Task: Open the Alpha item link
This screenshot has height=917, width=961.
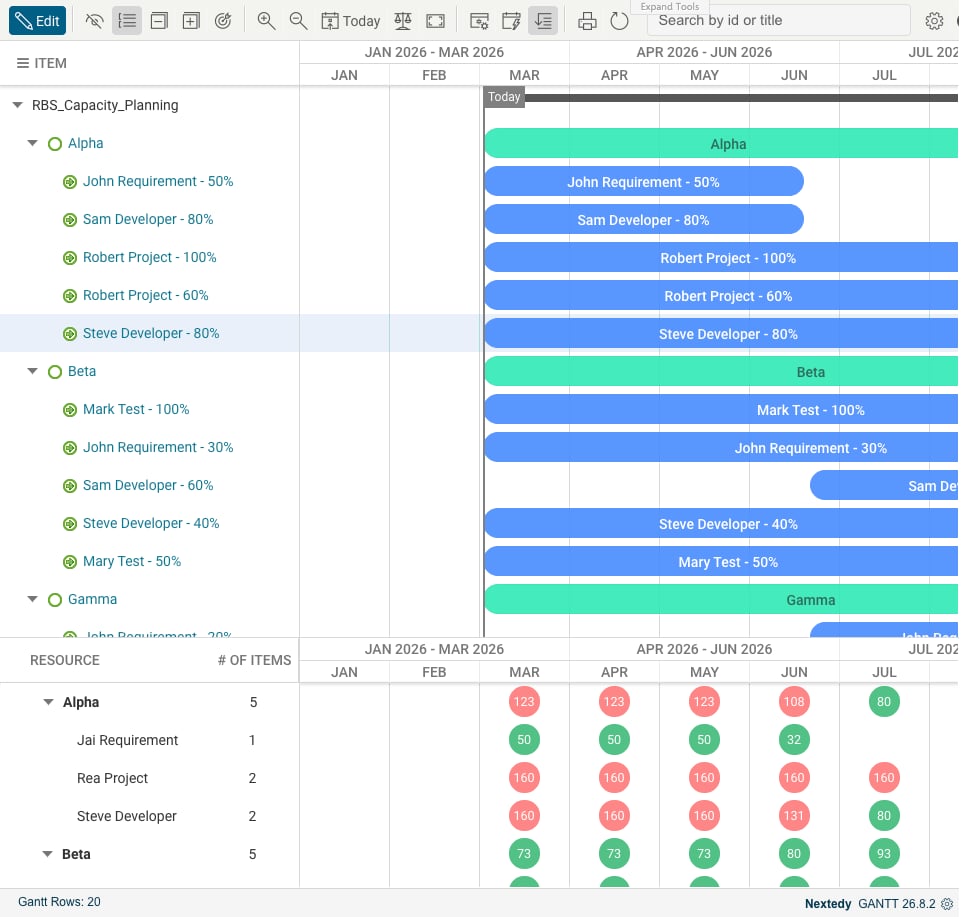Action: (85, 143)
